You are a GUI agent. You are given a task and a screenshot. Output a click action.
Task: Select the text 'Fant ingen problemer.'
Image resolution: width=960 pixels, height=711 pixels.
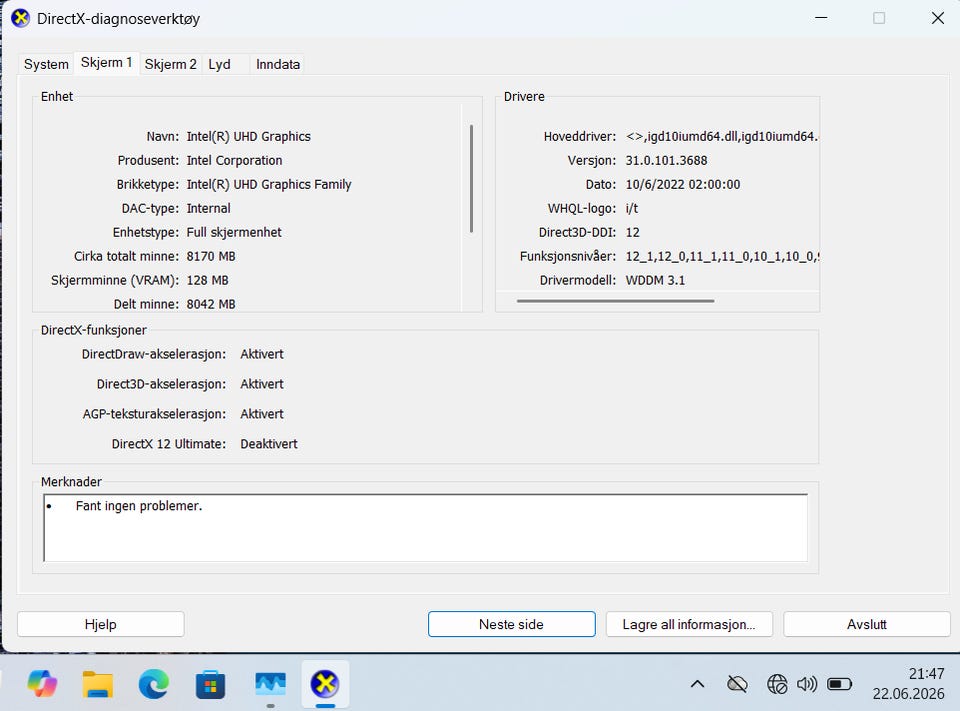point(138,506)
